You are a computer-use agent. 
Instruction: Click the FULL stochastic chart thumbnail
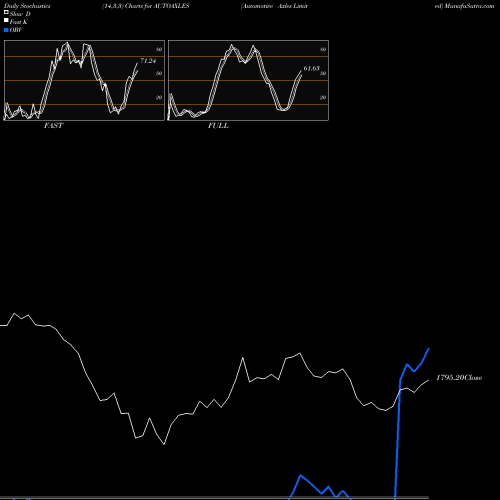(248, 80)
